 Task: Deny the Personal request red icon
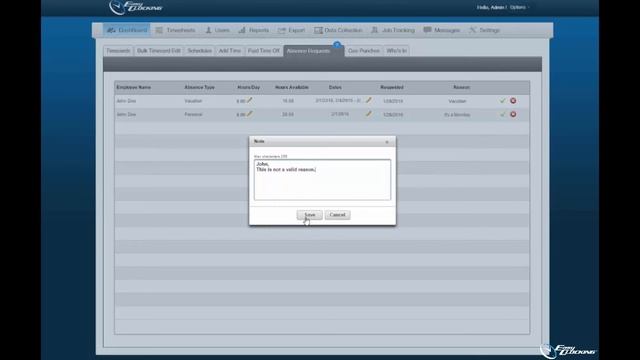point(513,114)
